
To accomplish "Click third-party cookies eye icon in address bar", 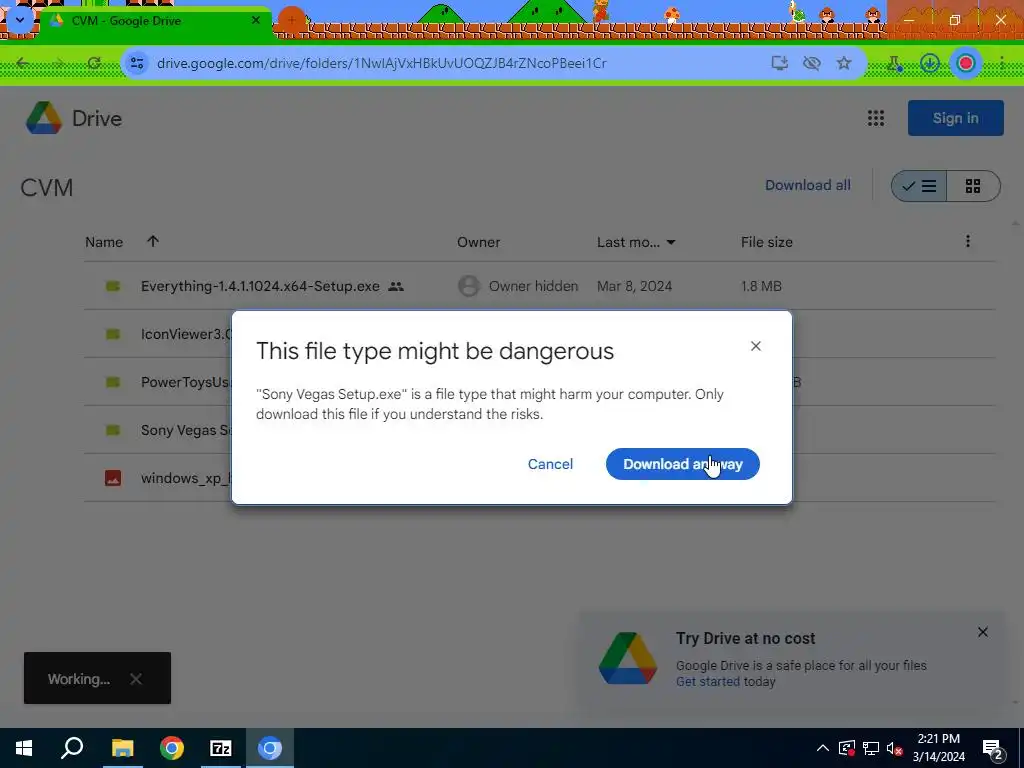I will pos(812,63).
